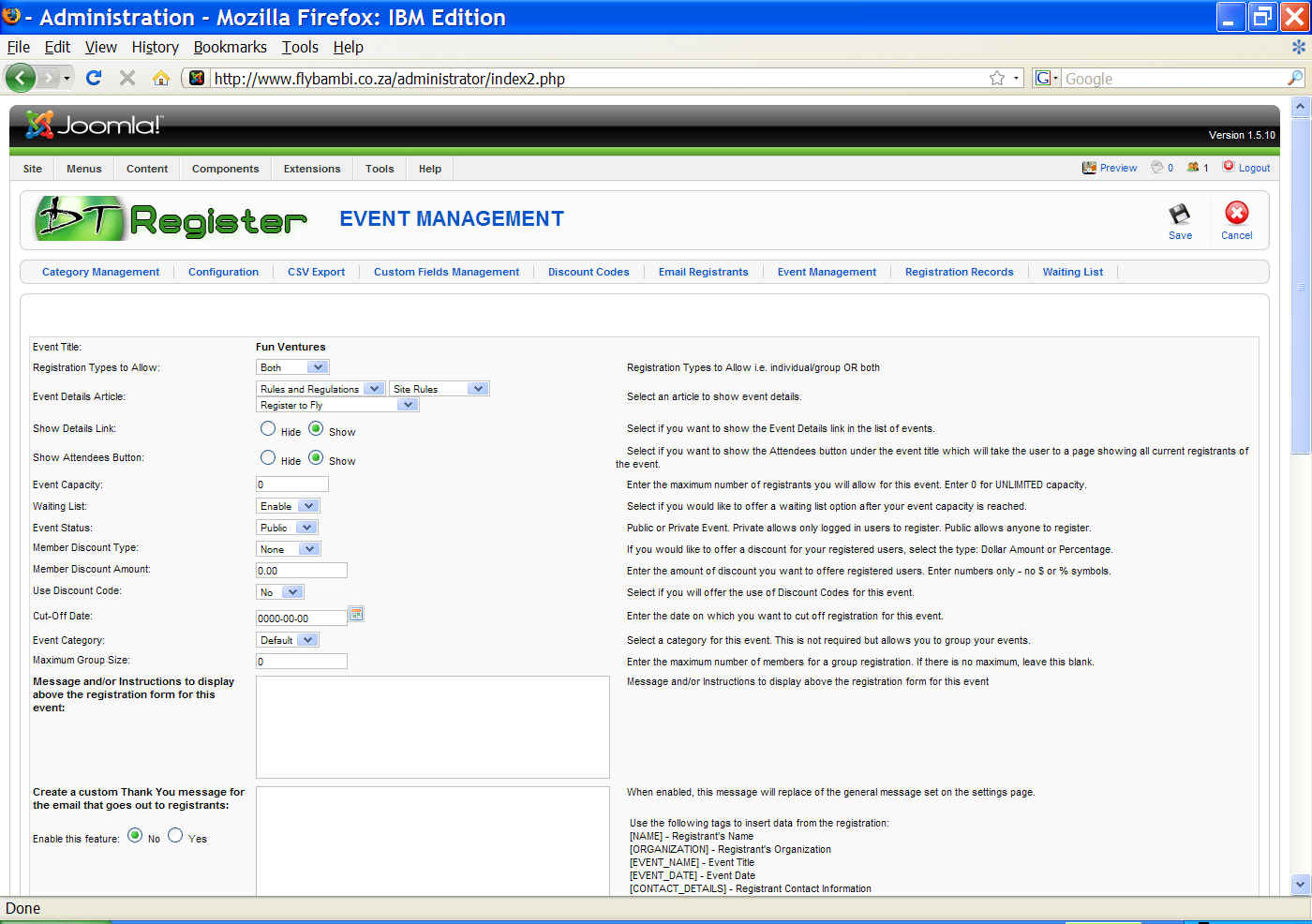Click the browser Back arrow button
The width and height of the screenshot is (1312, 924).
[21, 78]
